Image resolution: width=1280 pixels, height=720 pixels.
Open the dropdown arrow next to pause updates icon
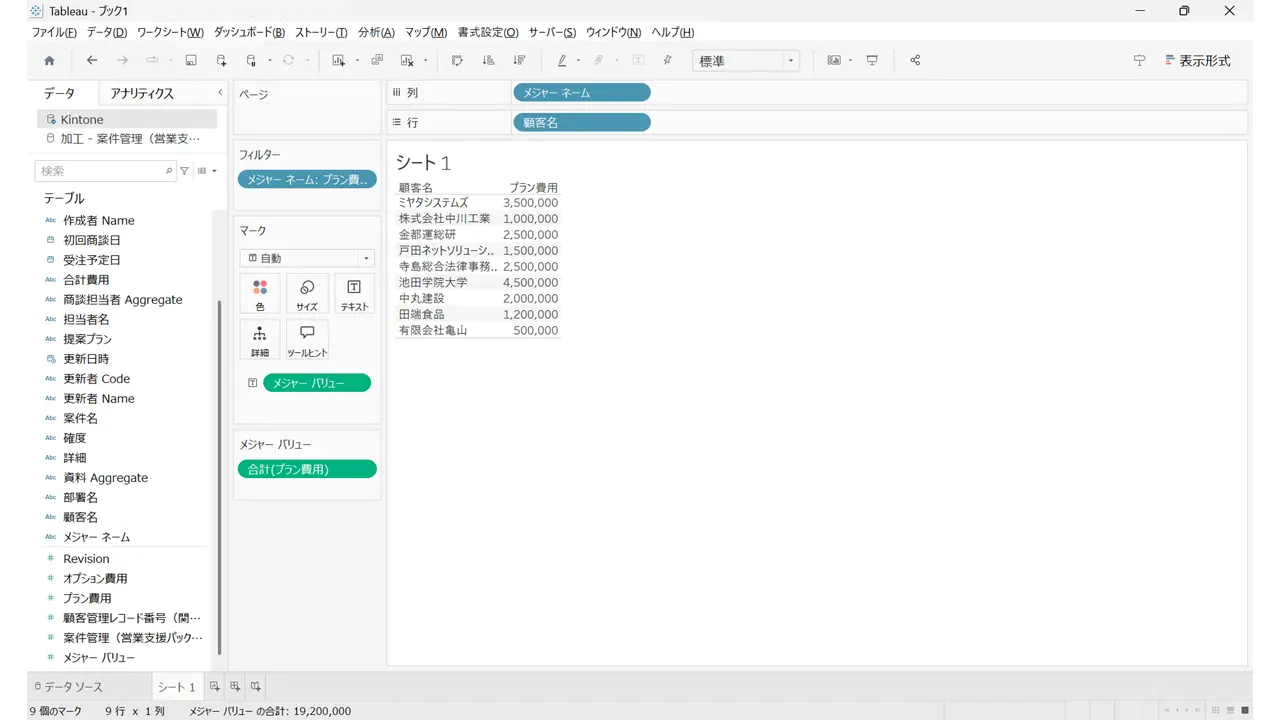pos(269,62)
